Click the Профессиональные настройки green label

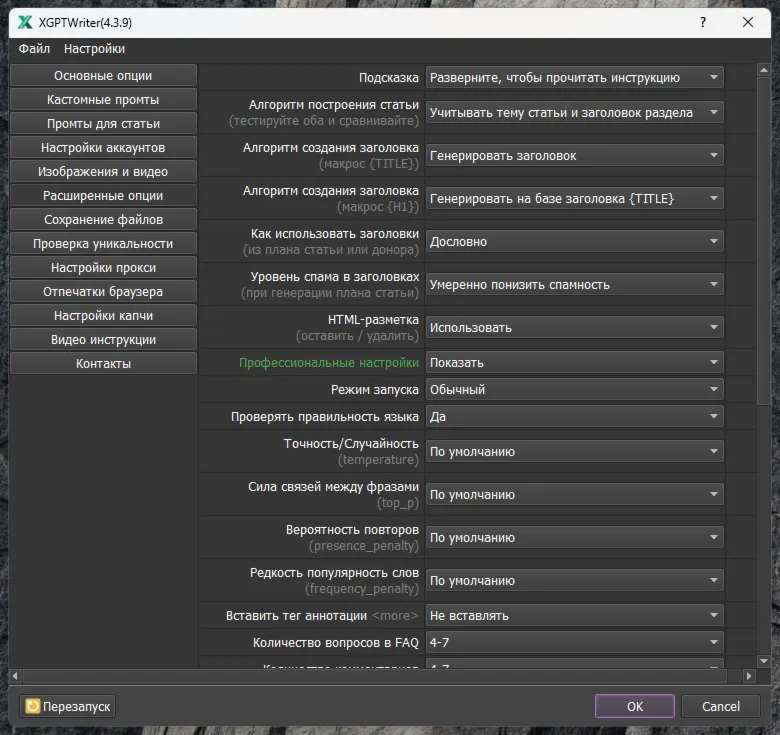329,363
